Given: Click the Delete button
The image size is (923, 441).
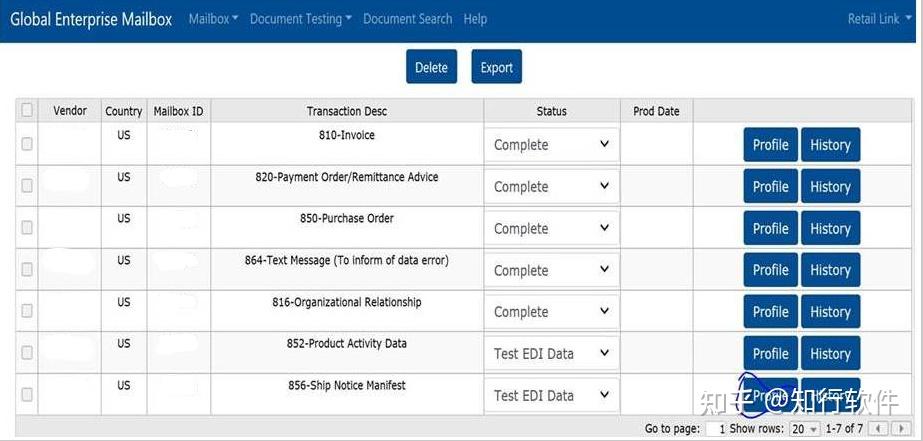Looking at the screenshot, I should [x=431, y=67].
